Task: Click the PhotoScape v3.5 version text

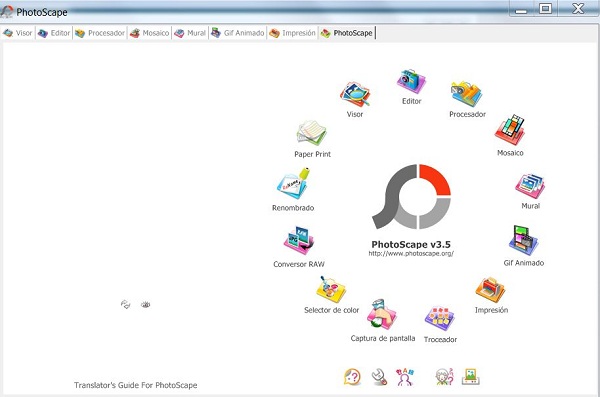Action: click(411, 244)
